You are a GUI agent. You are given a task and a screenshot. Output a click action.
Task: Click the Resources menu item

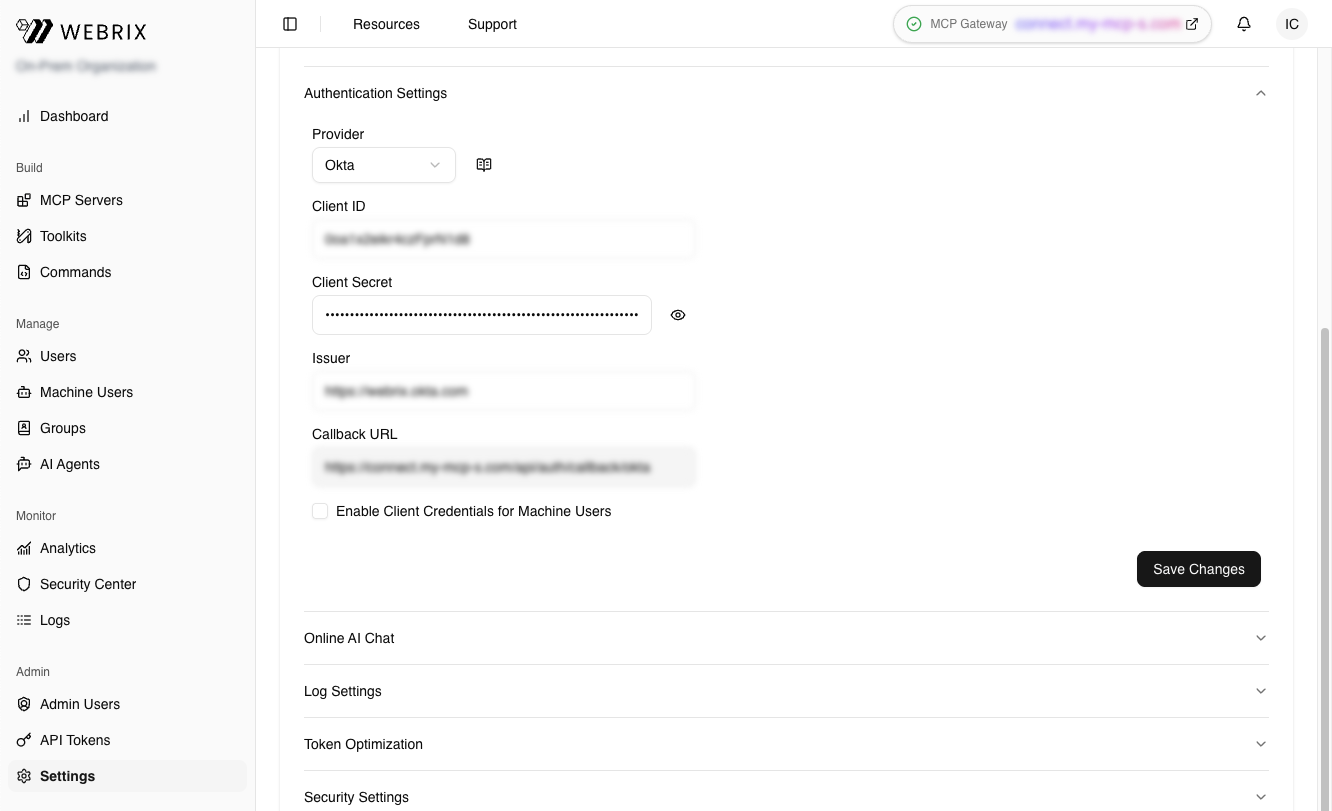point(386,24)
